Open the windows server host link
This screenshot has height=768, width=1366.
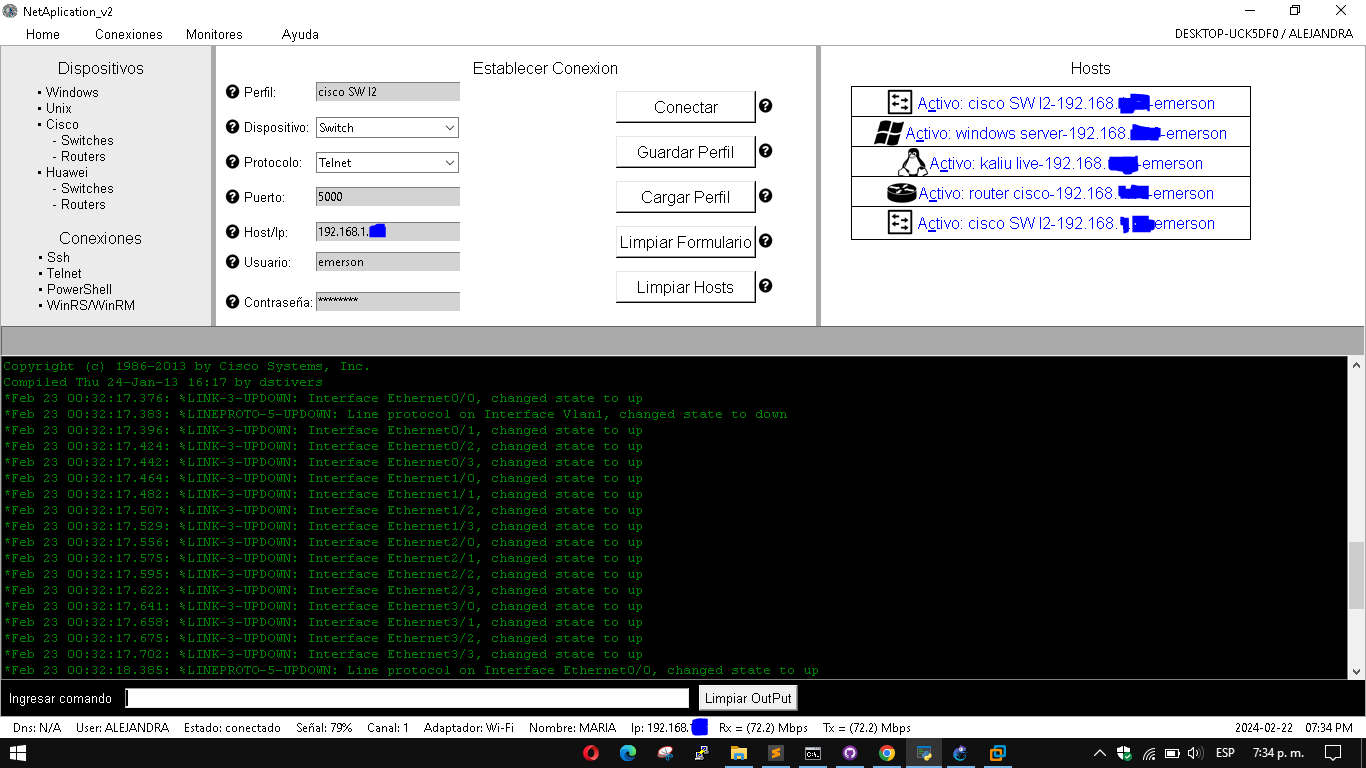pyautogui.click(x=1066, y=133)
